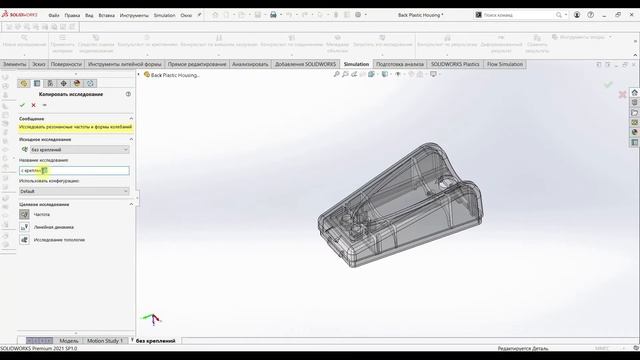Screen dimensions: 640x360
Task: Open the View Settings monitor icon
Action: 433,74
